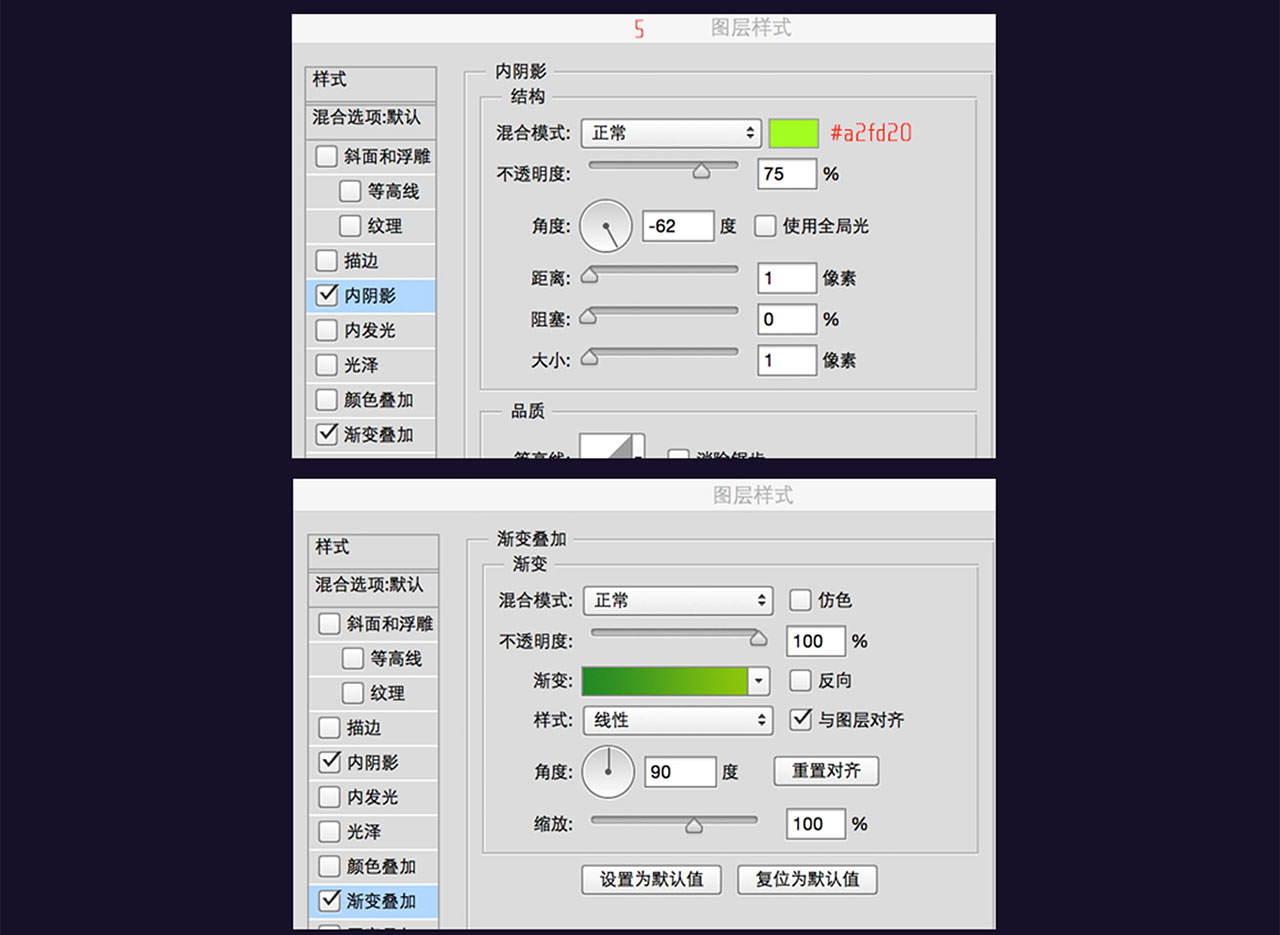
Task: Select 内阴影 row label in bottom dialog
Action: (373, 763)
